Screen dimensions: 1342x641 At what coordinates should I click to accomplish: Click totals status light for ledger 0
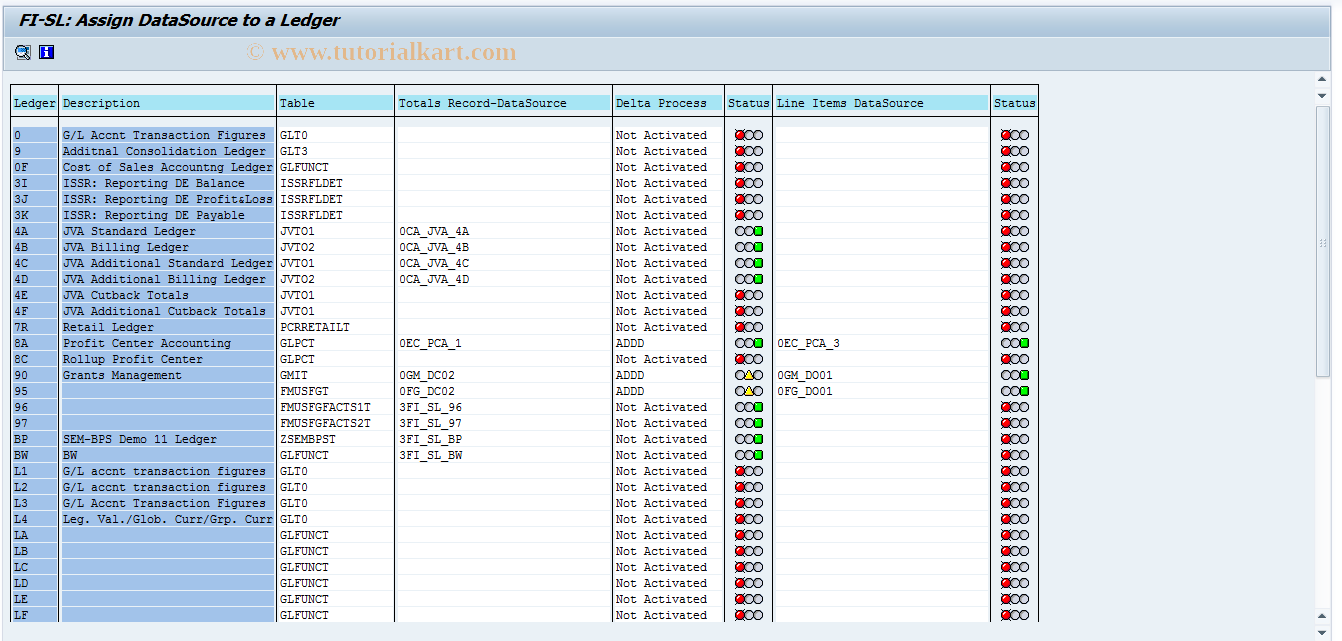pos(749,135)
